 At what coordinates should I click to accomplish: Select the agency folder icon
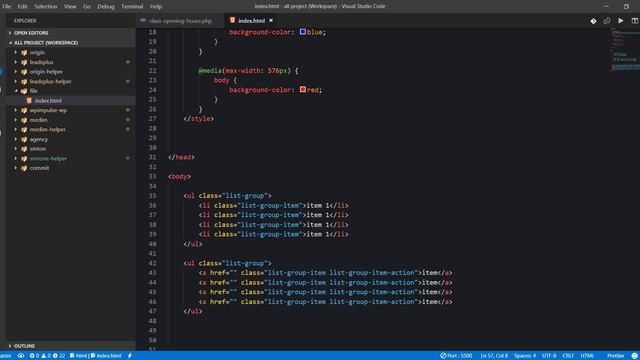[24, 139]
